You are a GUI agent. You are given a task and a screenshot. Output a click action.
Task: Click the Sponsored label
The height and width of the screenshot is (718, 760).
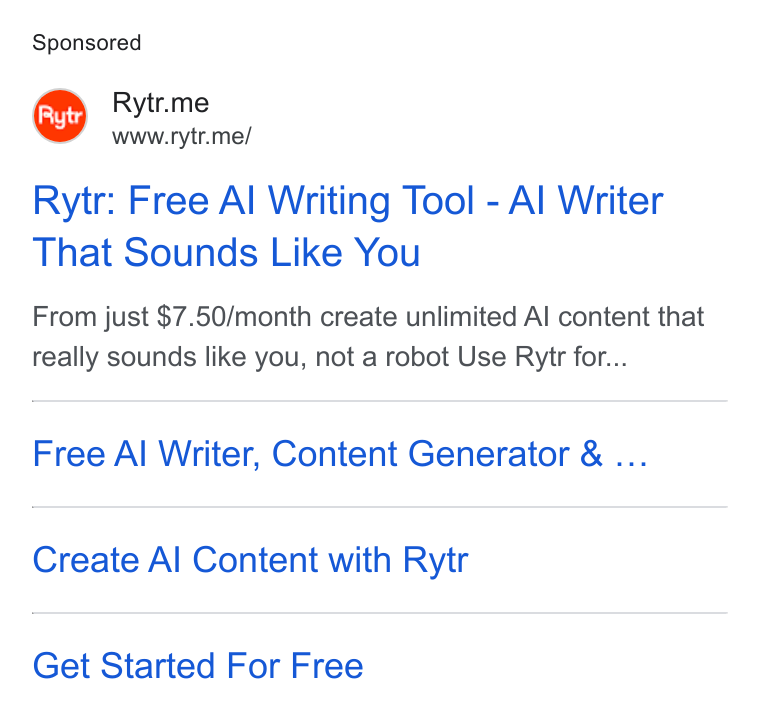(x=87, y=43)
